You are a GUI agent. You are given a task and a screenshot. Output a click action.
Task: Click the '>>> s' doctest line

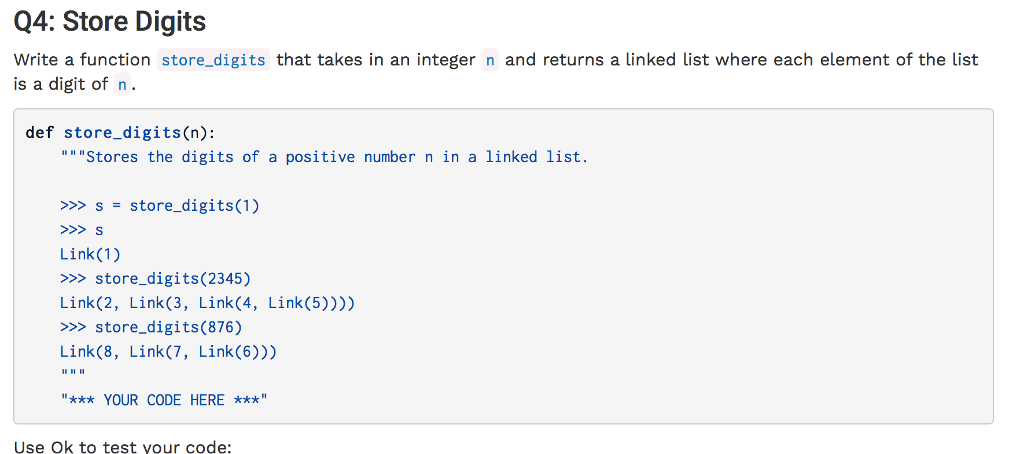82,230
